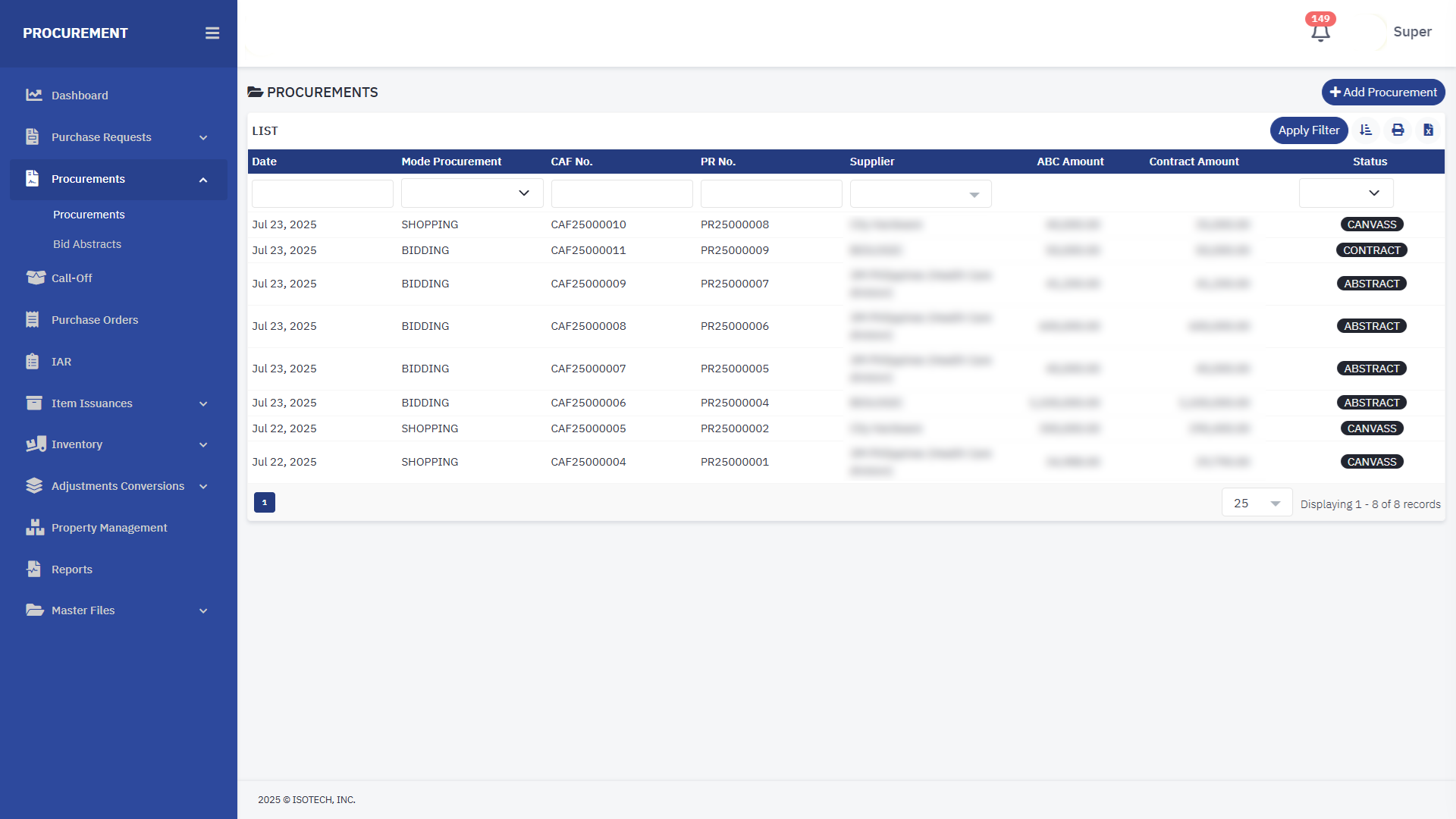Export list with Excel file icon
The width and height of the screenshot is (1456, 819).
pyautogui.click(x=1429, y=130)
